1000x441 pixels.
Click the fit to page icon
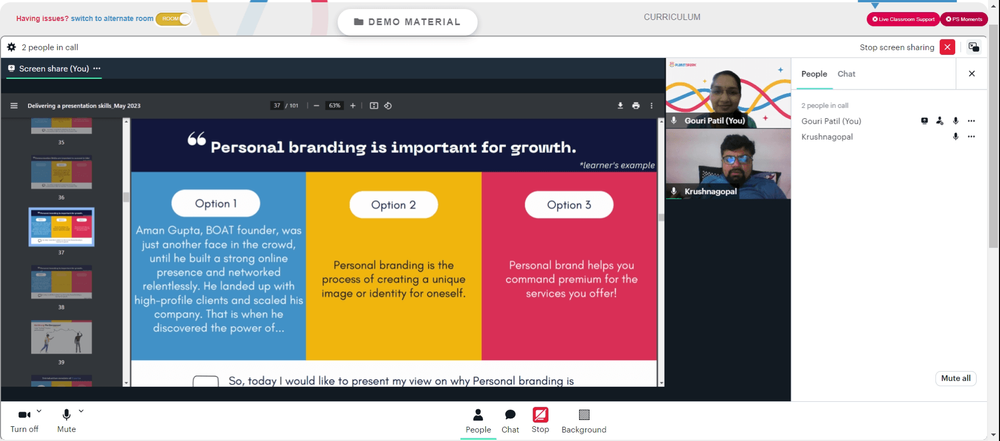(374, 106)
